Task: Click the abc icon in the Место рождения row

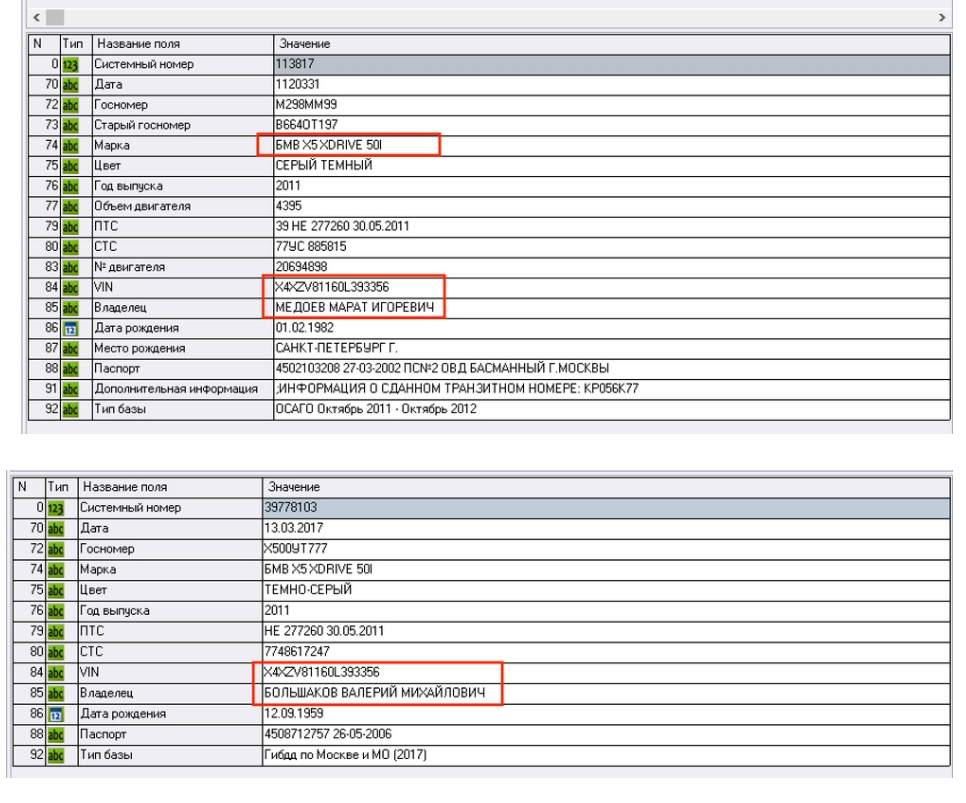Action: [72, 348]
